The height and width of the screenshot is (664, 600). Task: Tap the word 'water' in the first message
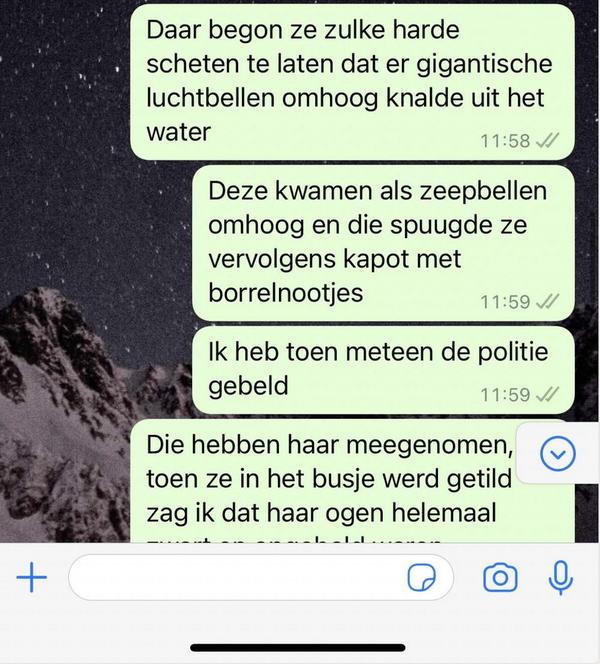(178, 132)
